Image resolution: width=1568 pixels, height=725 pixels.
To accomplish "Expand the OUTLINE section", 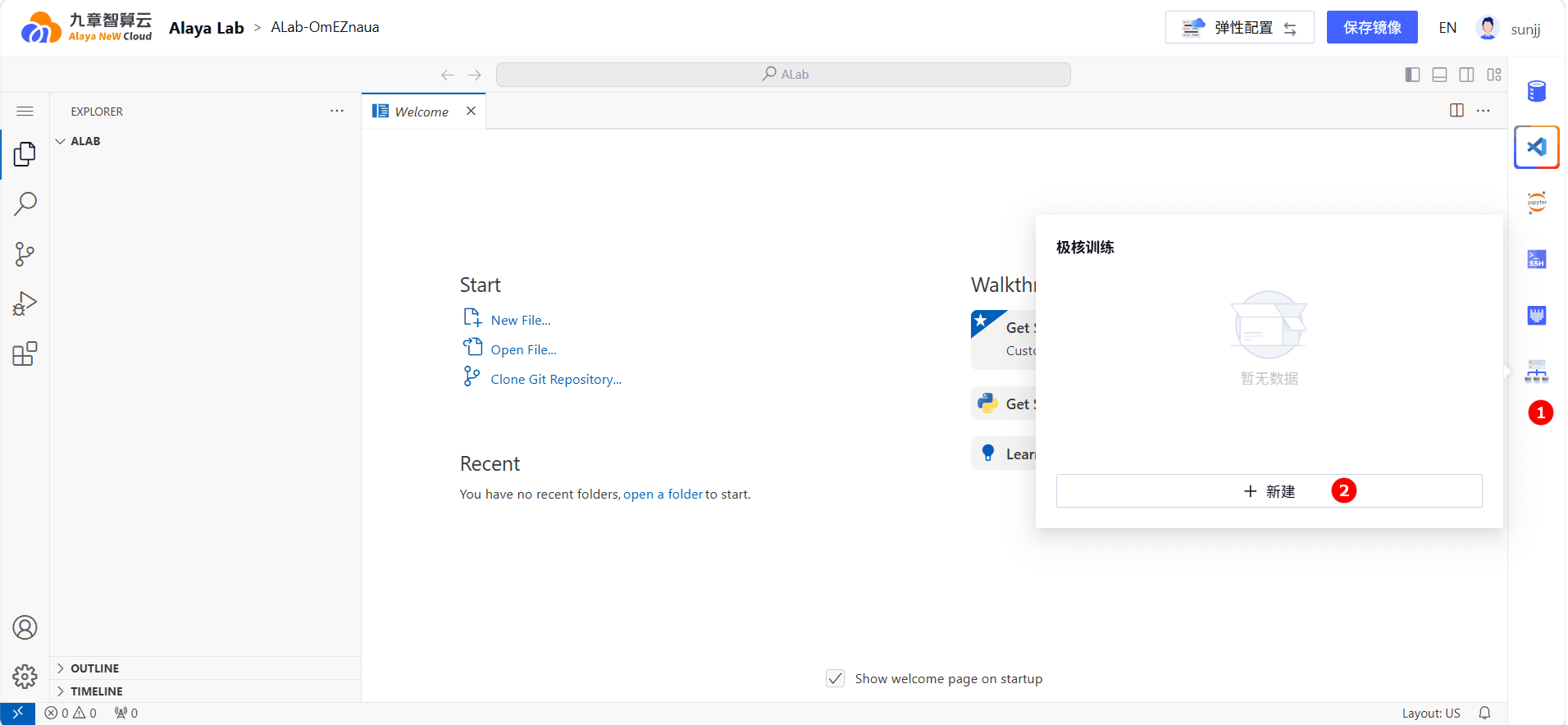I will click(x=205, y=668).
